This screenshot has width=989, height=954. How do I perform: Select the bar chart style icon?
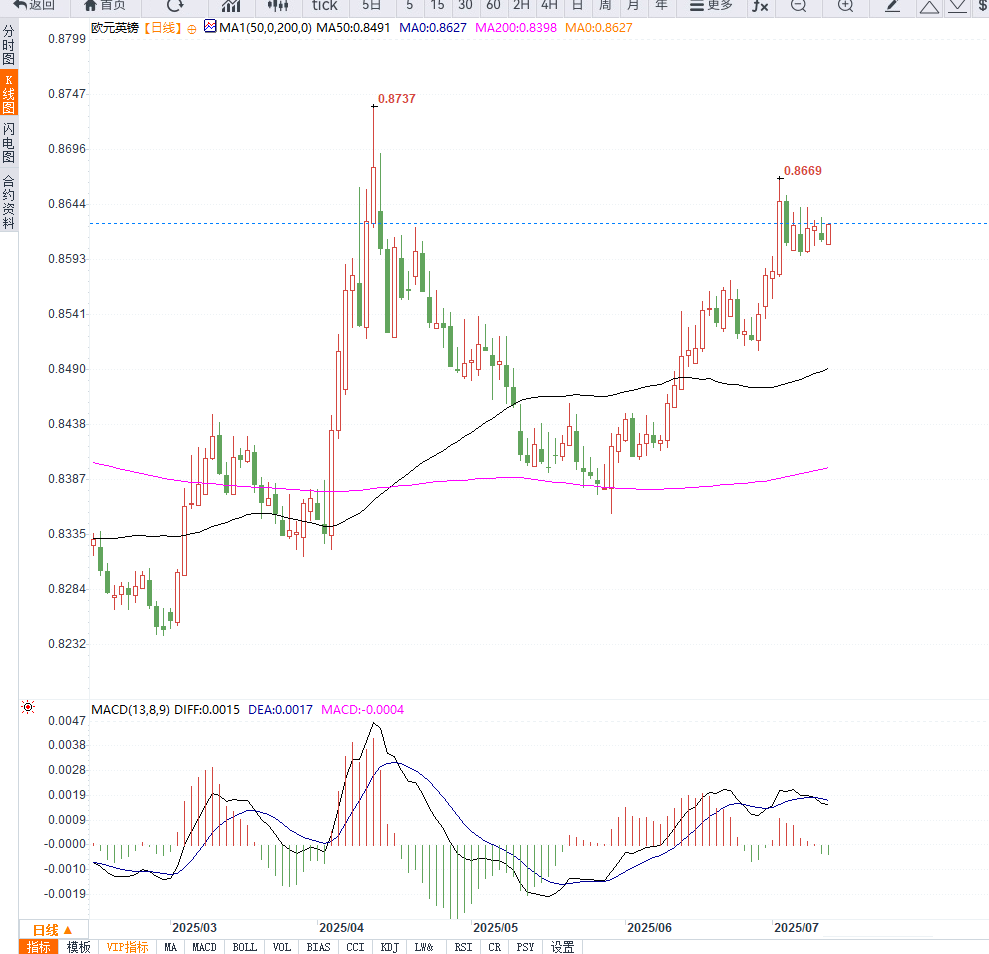231,6
